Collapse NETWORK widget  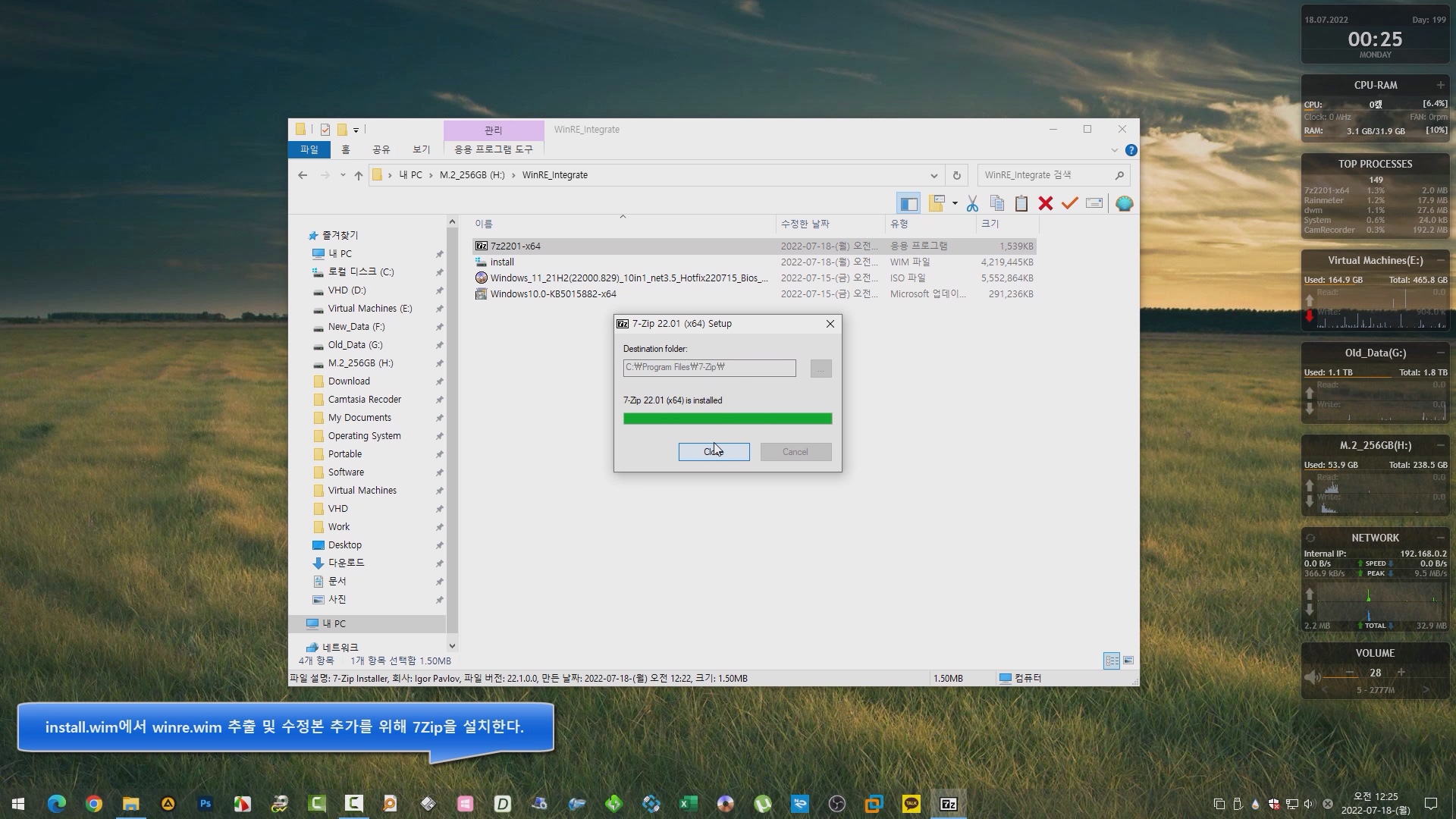coord(1440,538)
